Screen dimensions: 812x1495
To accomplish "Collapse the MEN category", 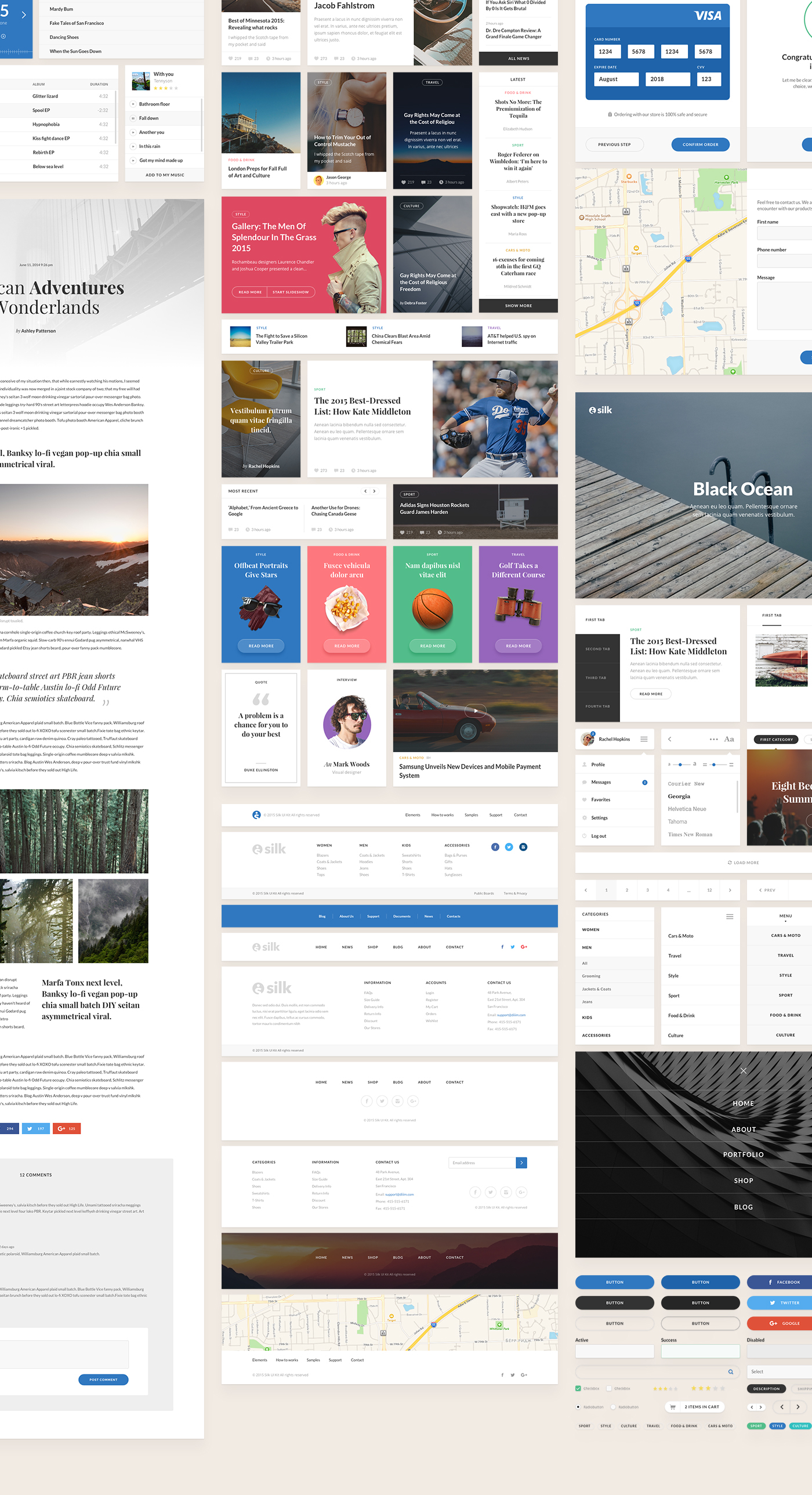I will 615,947.
